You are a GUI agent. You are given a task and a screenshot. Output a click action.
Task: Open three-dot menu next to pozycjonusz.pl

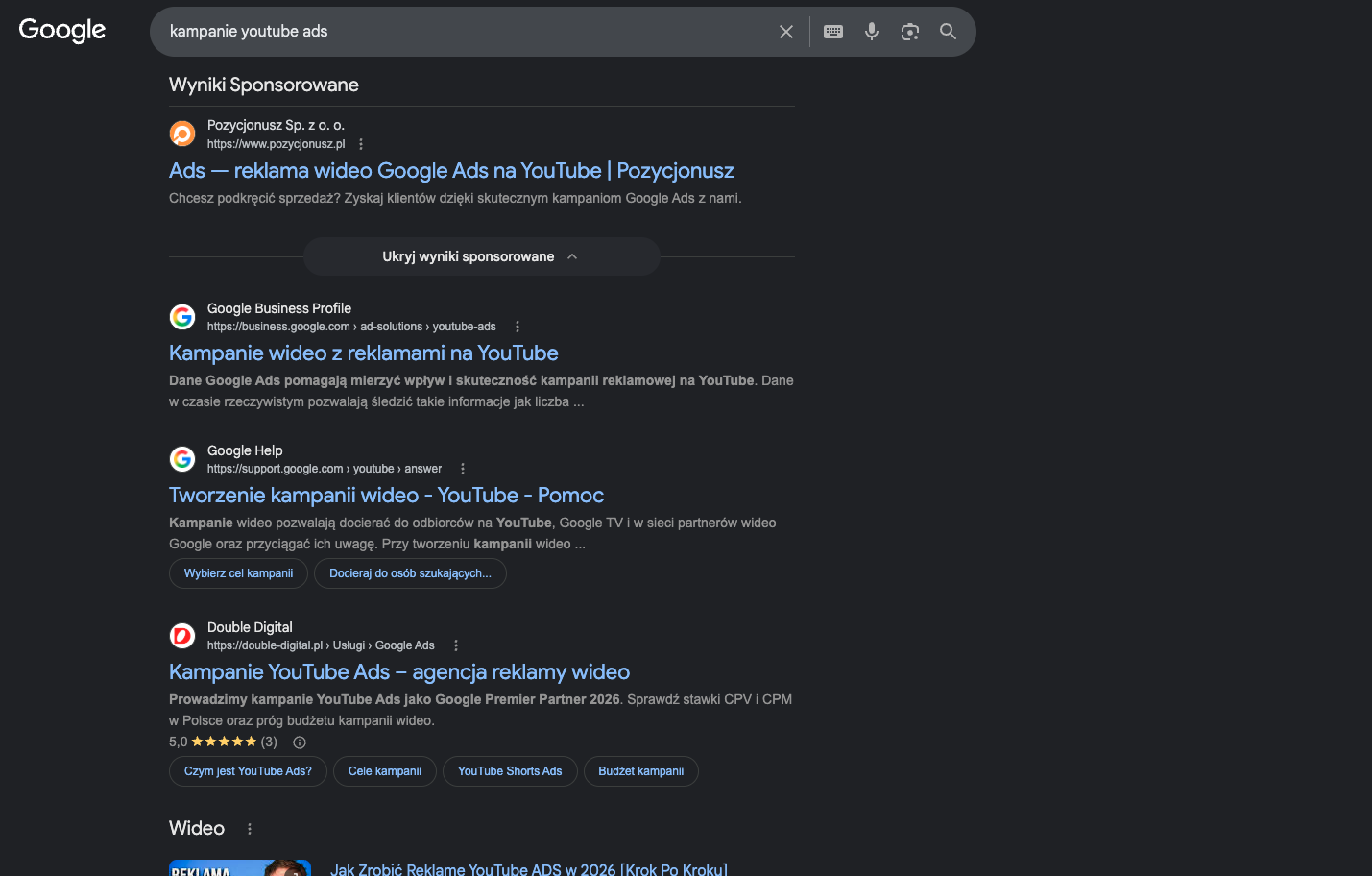pyautogui.click(x=361, y=144)
